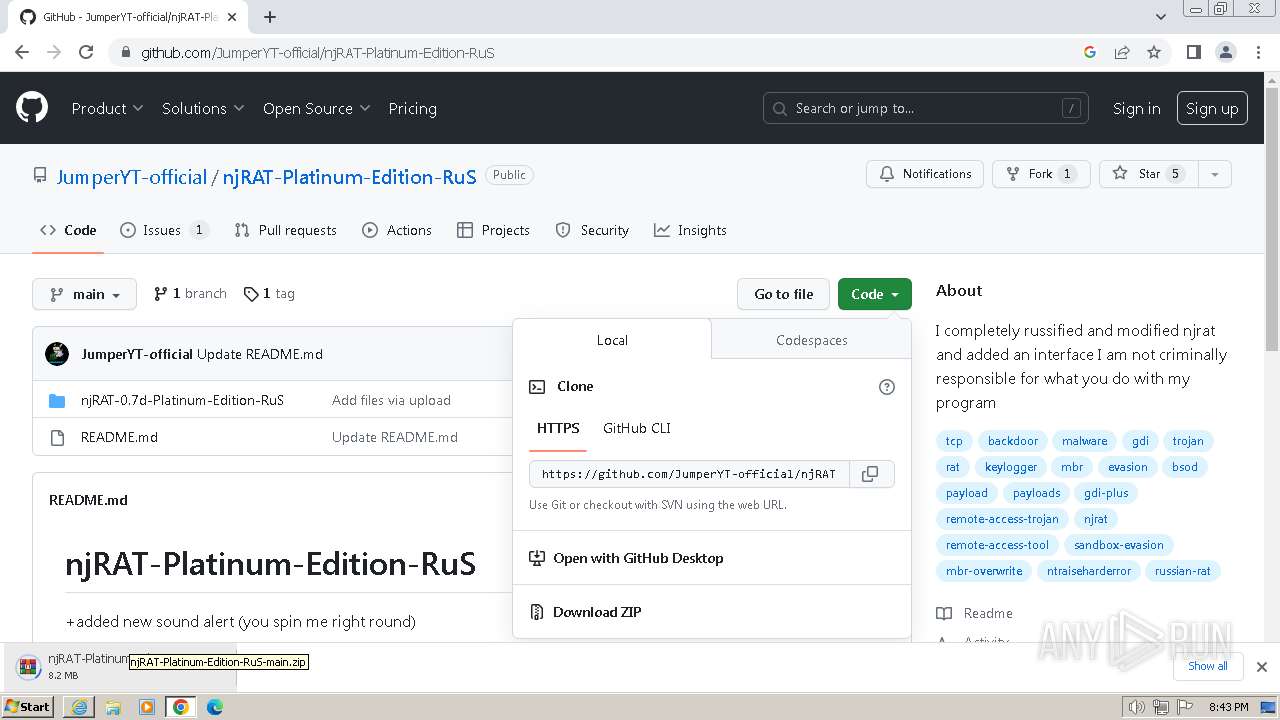The width and height of the screenshot is (1280, 720).
Task: Copy the HTTPS clone URL
Action: (871, 474)
